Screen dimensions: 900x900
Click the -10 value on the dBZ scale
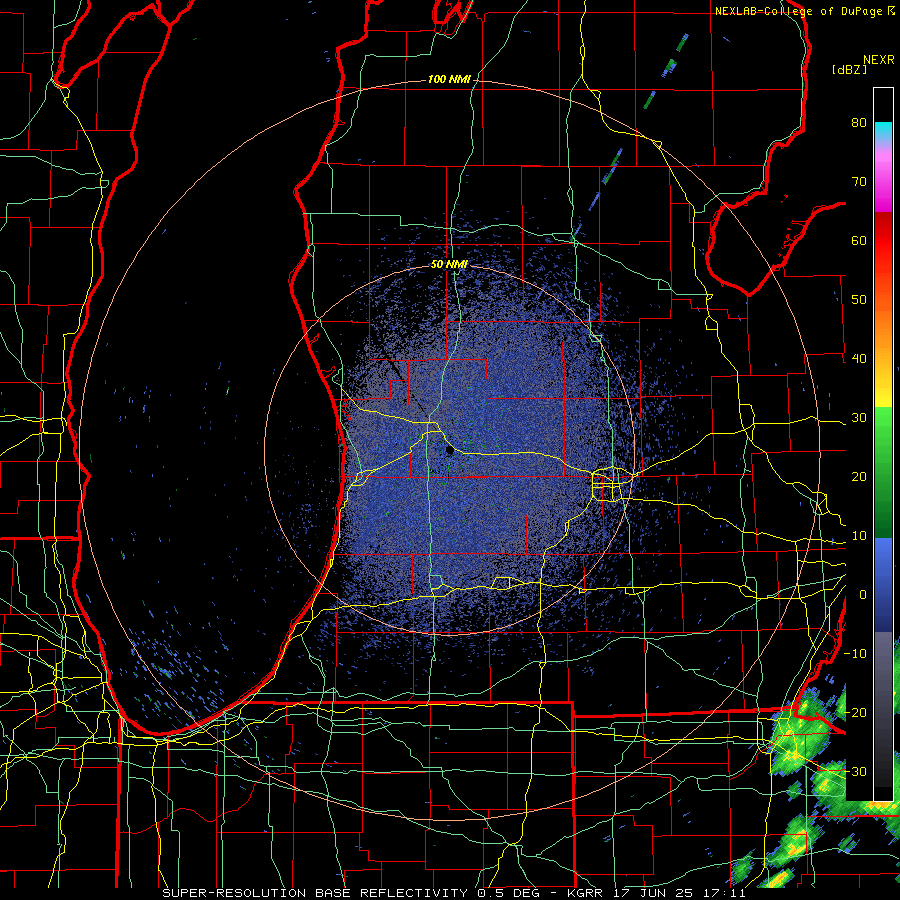855,653
